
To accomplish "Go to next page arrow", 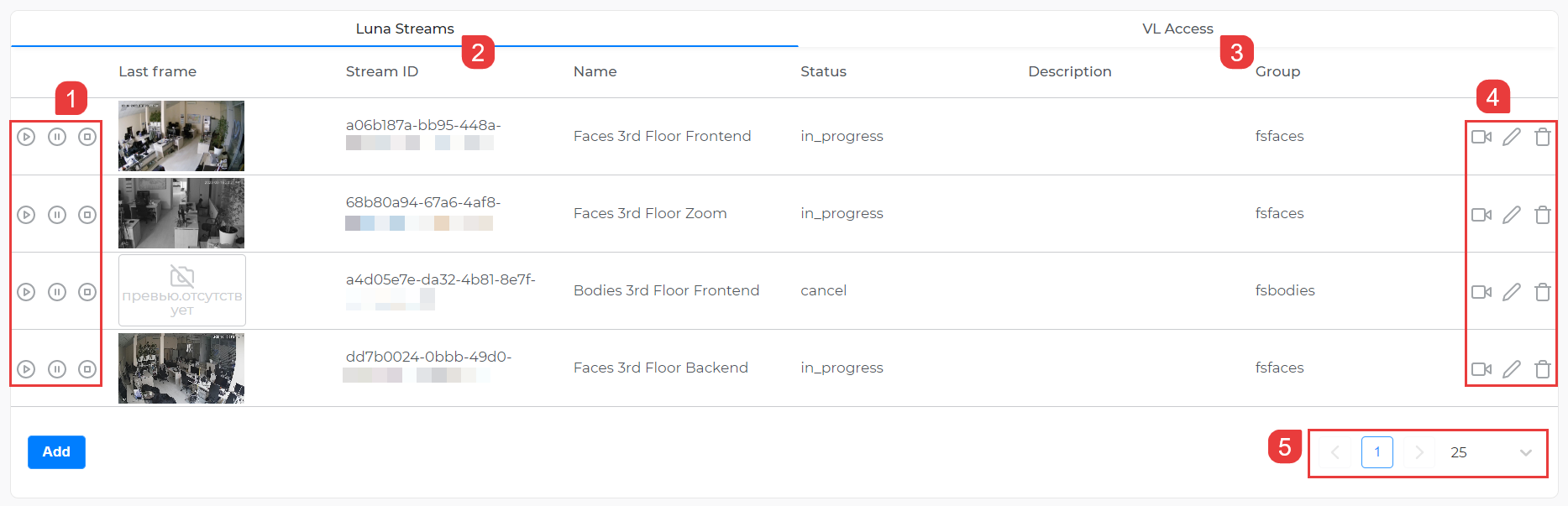I will tap(1419, 452).
